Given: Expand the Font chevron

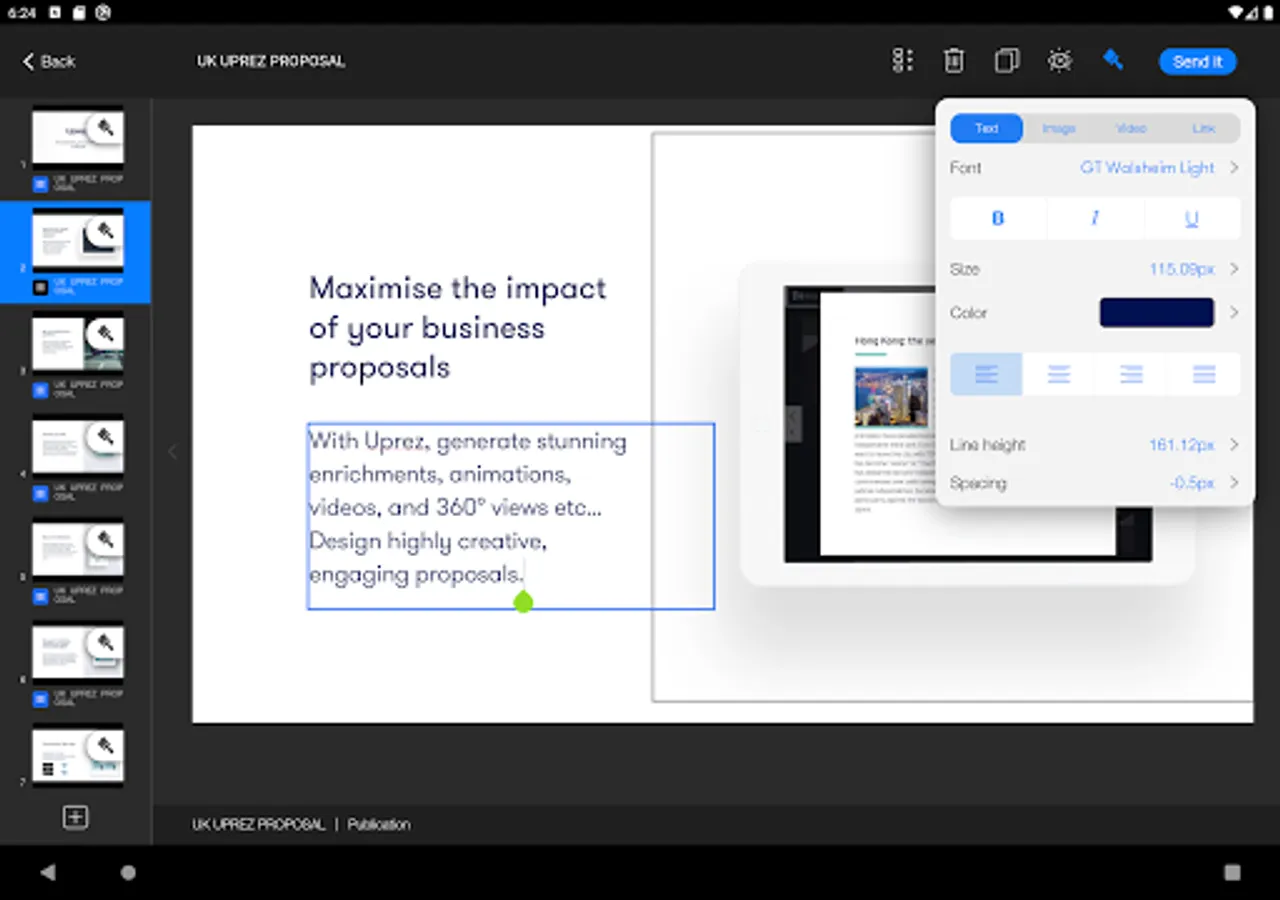Looking at the screenshot, I should coord(1234,168).
